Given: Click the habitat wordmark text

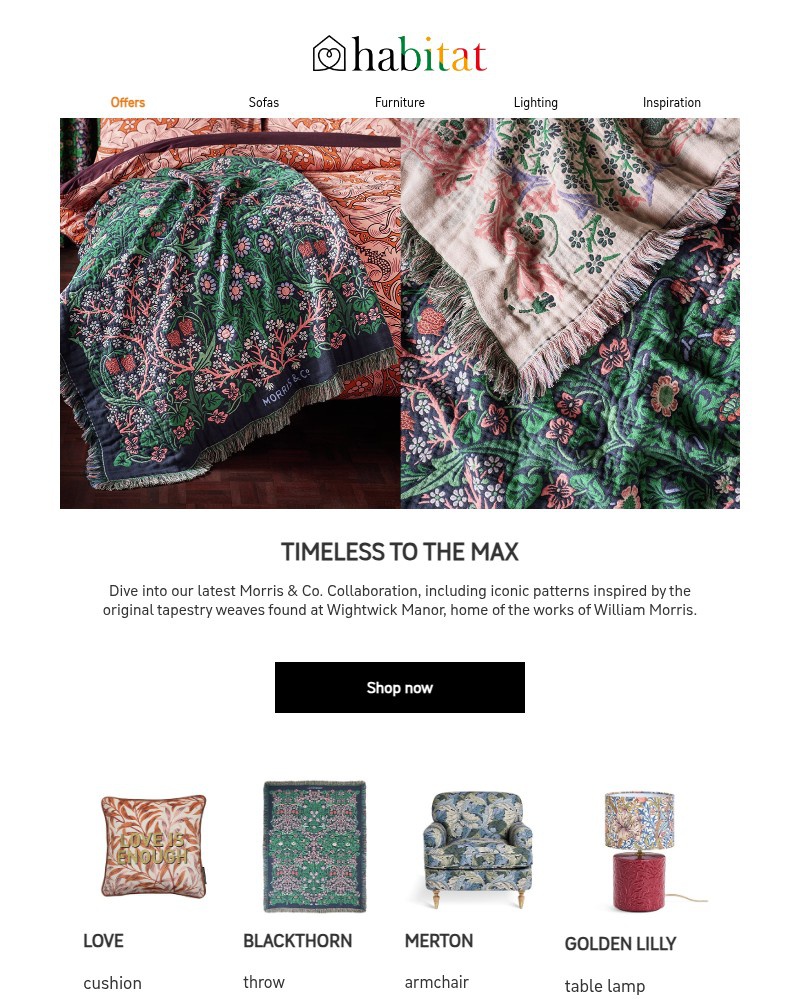Looking at the screenshot, I should click(419, 54).
